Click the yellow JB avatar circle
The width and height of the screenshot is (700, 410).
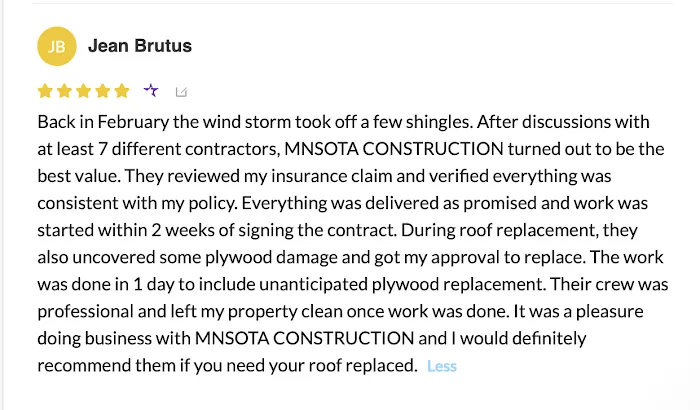point(56,46)
